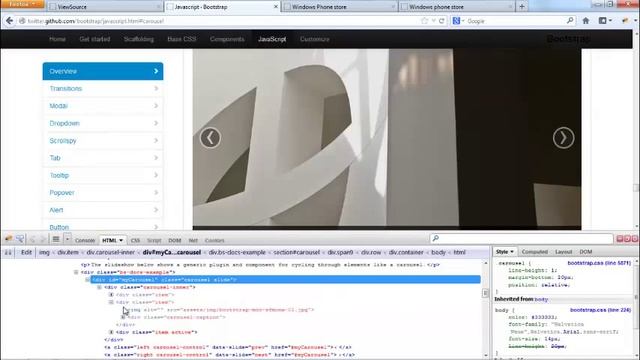This screenshot has height=360, width=640.
Task: Select img in the breadcrumb path
Action: point(44,252)
